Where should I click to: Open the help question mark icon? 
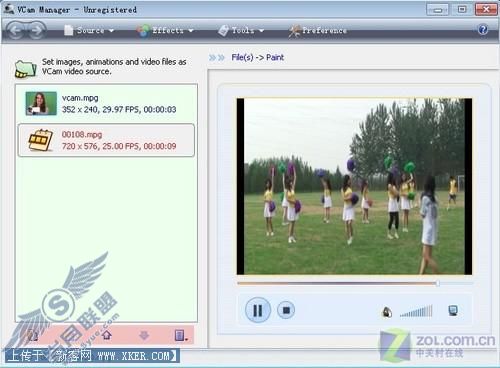tap(483, 30)
